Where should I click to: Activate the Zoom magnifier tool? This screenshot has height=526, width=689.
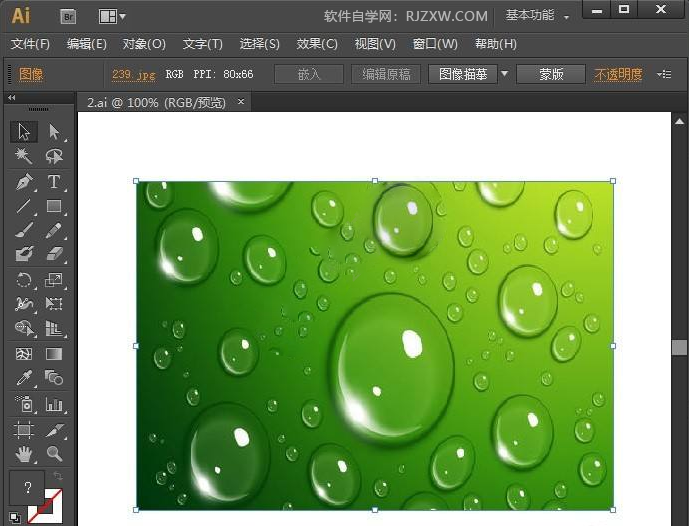[54, 453]
